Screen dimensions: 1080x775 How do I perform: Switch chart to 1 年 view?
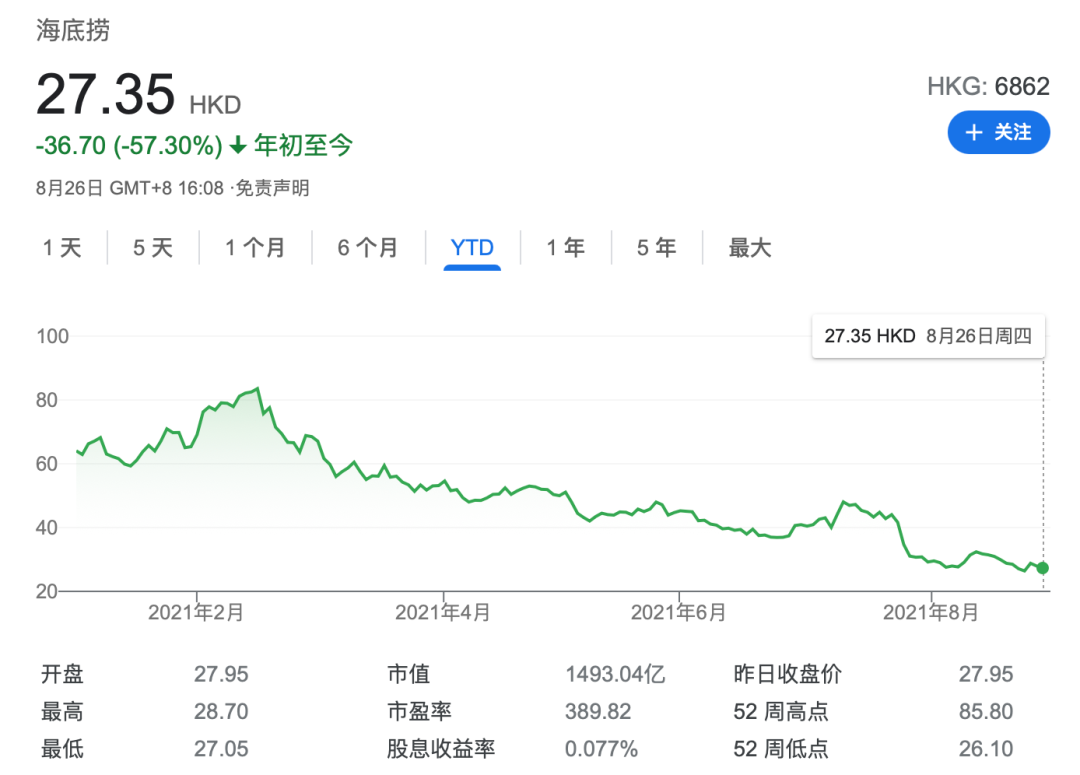tap(565, 247)
